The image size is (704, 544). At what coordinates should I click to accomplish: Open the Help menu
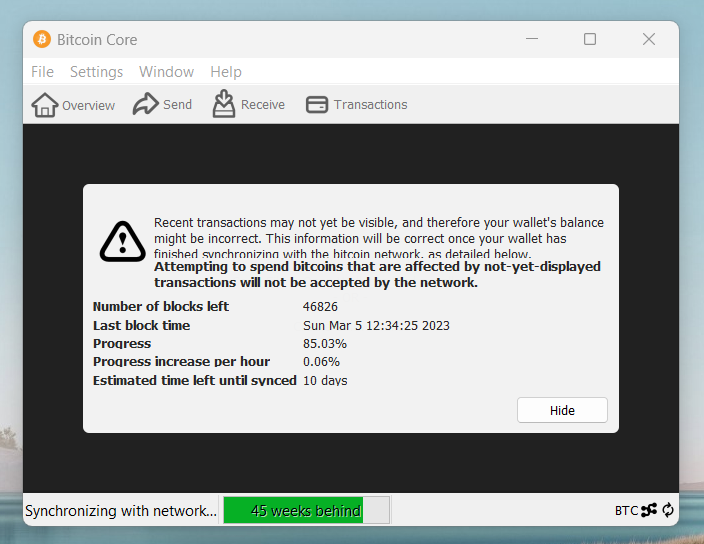[226, 72]
